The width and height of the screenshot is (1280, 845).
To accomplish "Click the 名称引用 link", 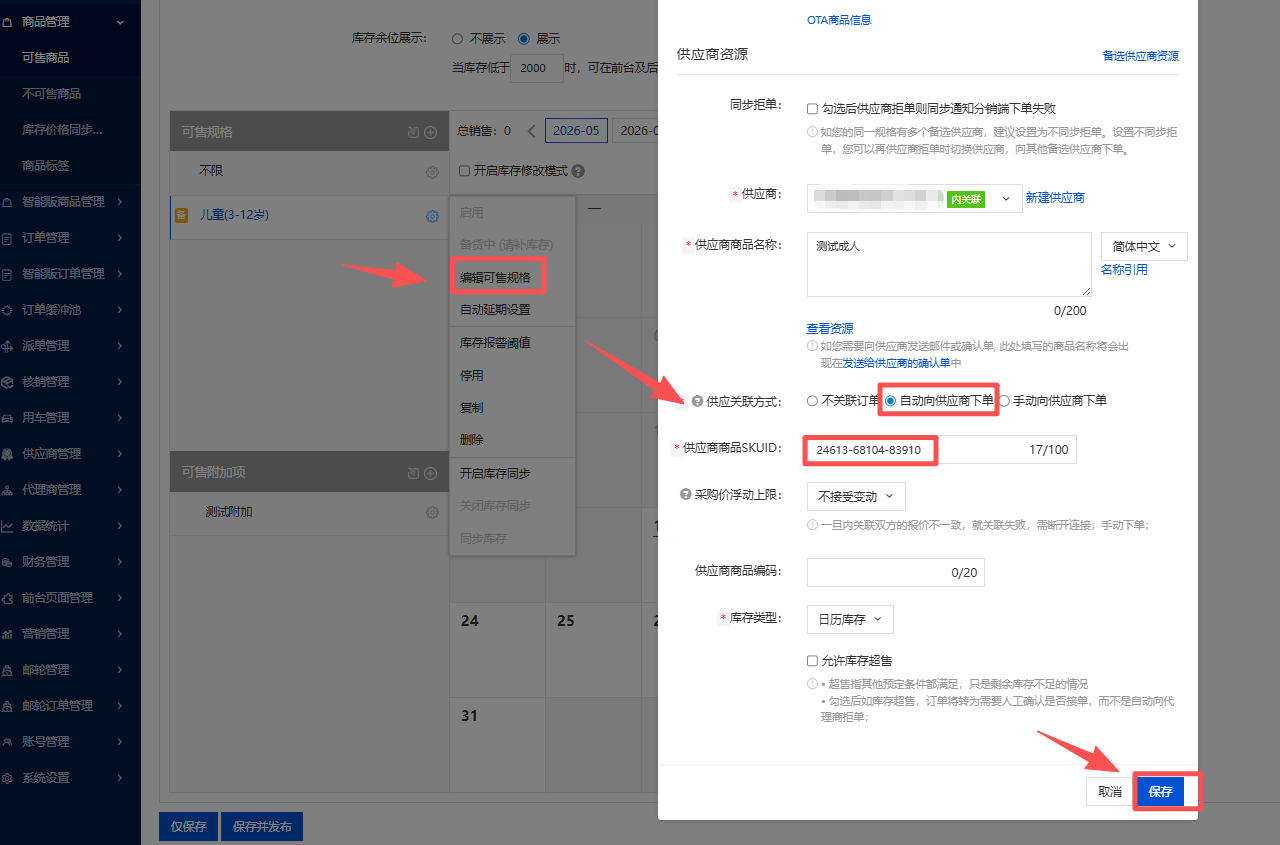I will [1124, 270].
